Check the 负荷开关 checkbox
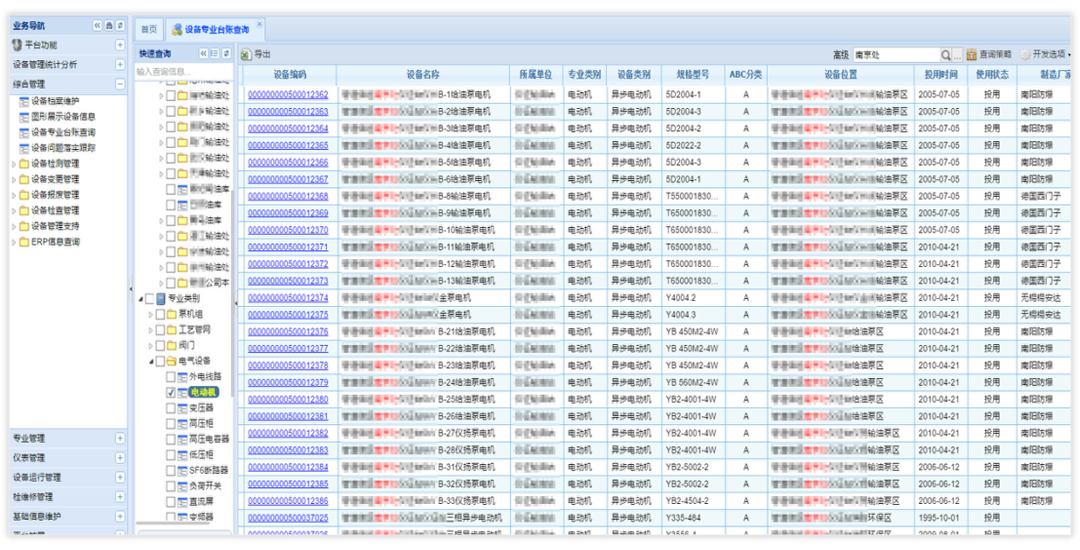The height and width of the screenshot is (550, 1080). click(171, 485)
